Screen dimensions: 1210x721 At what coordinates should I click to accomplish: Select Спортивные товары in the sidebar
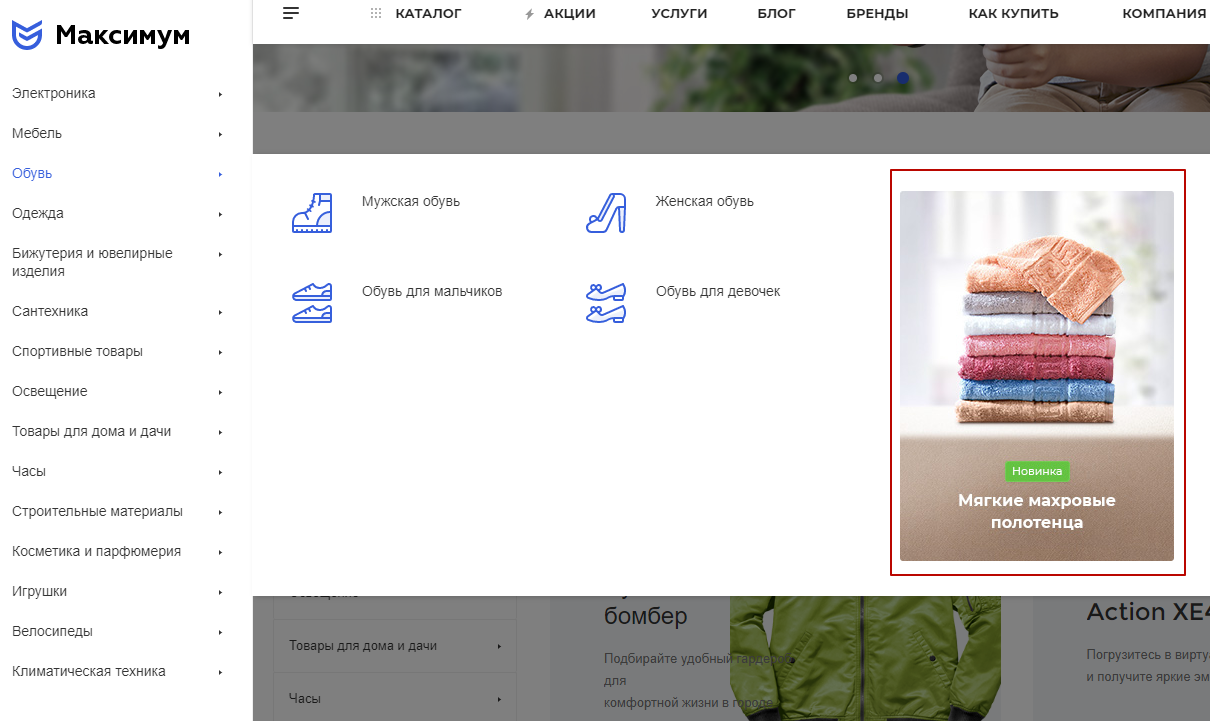tap(77, 351)
